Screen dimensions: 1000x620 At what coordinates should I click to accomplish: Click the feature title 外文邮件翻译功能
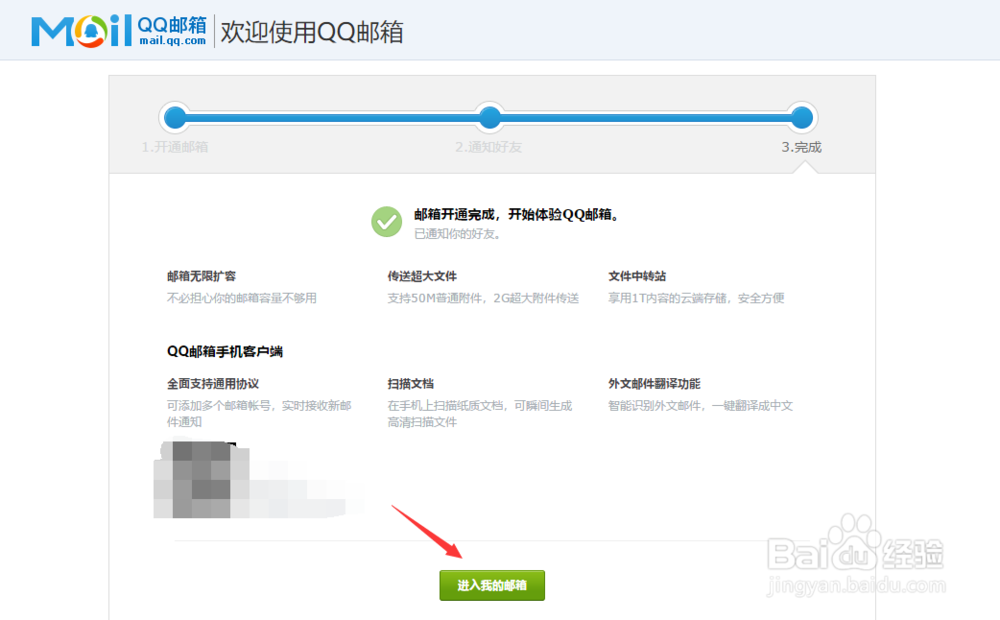[654, 384]
